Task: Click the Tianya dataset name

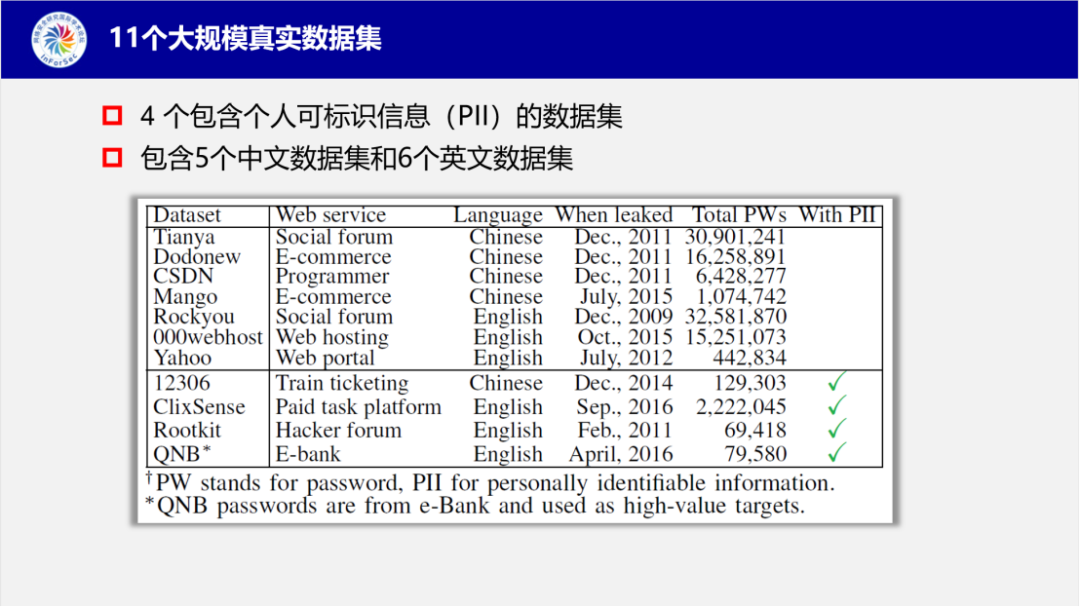Action: click(x=184, y=237)
